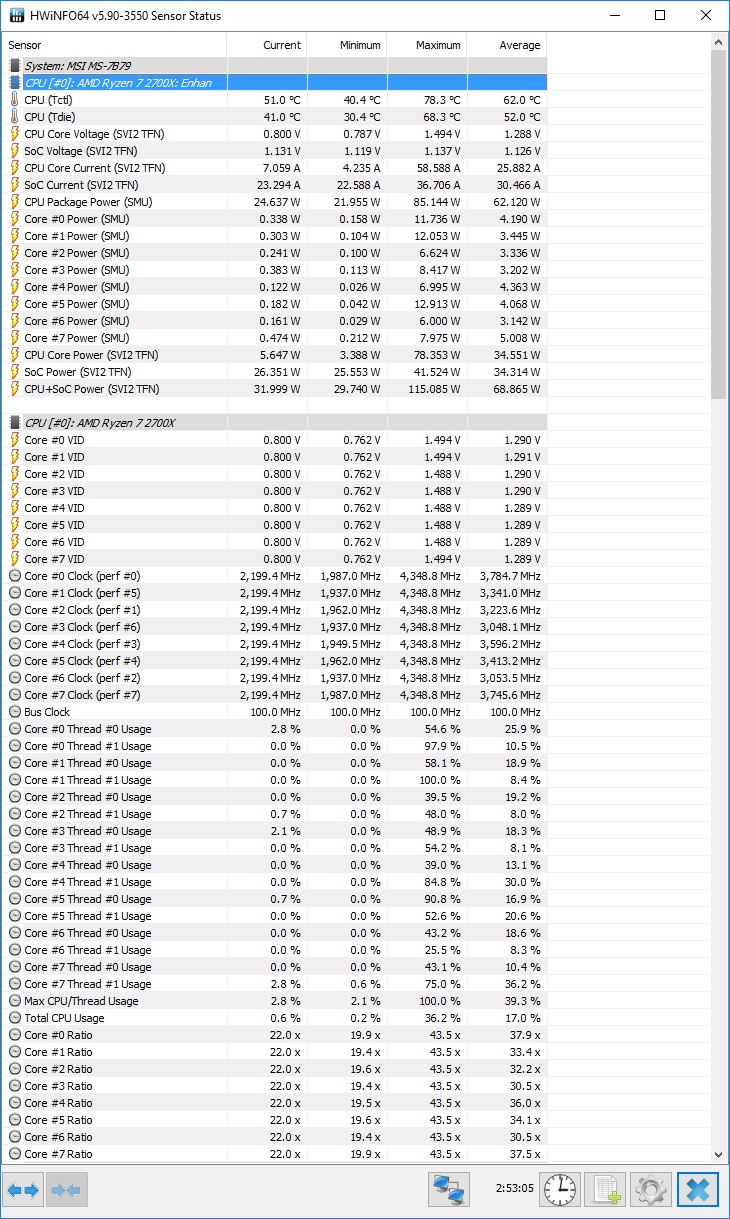
Task: Click the thermometer icon beside CPU (Tdie)
Action: (x=15, y=117)
